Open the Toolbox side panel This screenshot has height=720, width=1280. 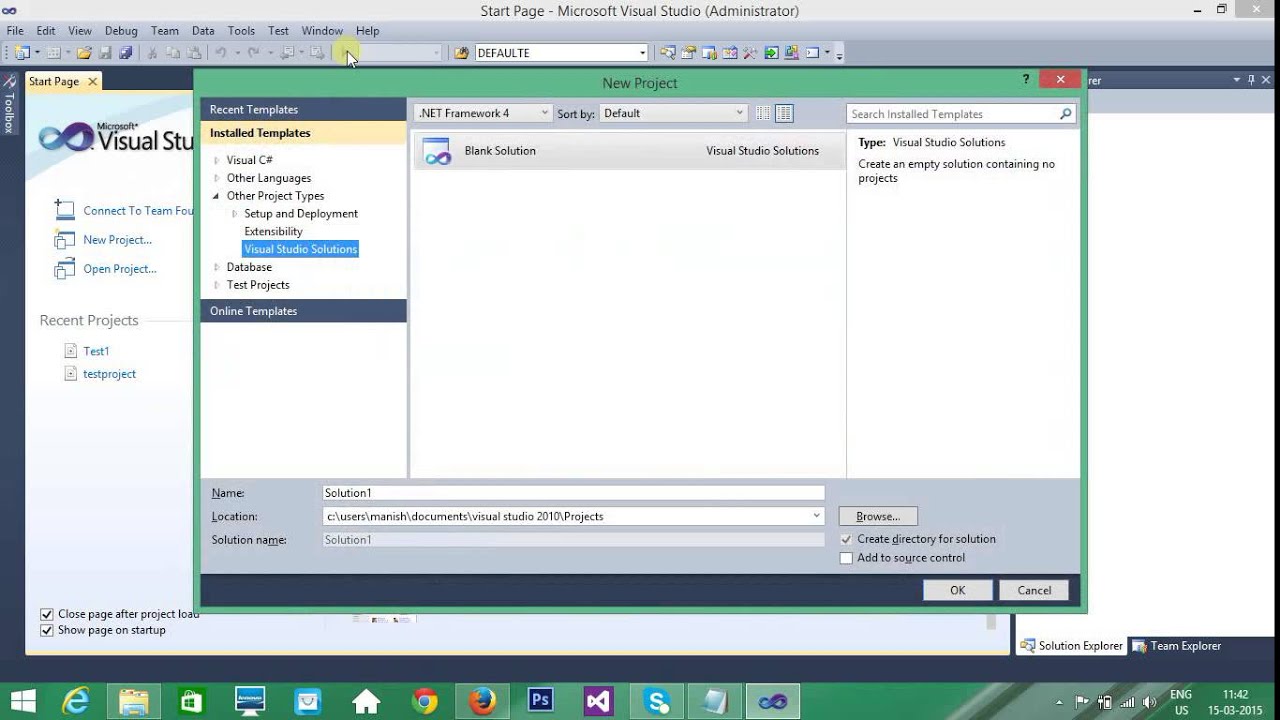9,106
